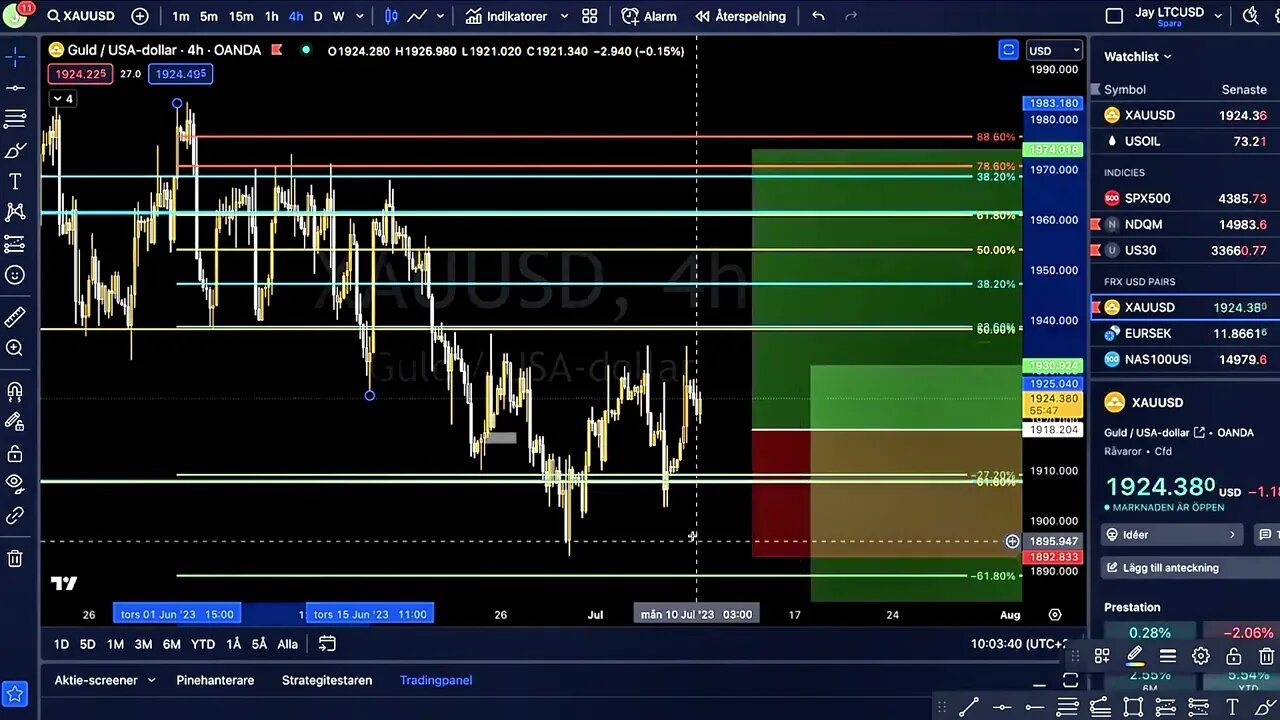
Task: Toggle stay in drawing mode
Action: (15, 422)
